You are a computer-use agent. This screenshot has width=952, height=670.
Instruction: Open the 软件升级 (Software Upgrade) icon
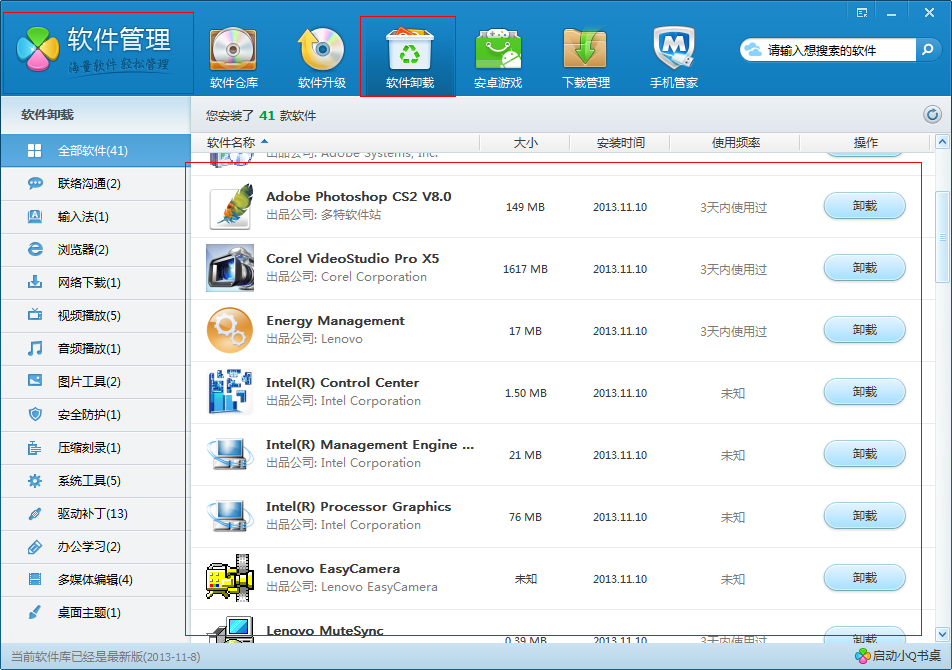click(321, 50)
